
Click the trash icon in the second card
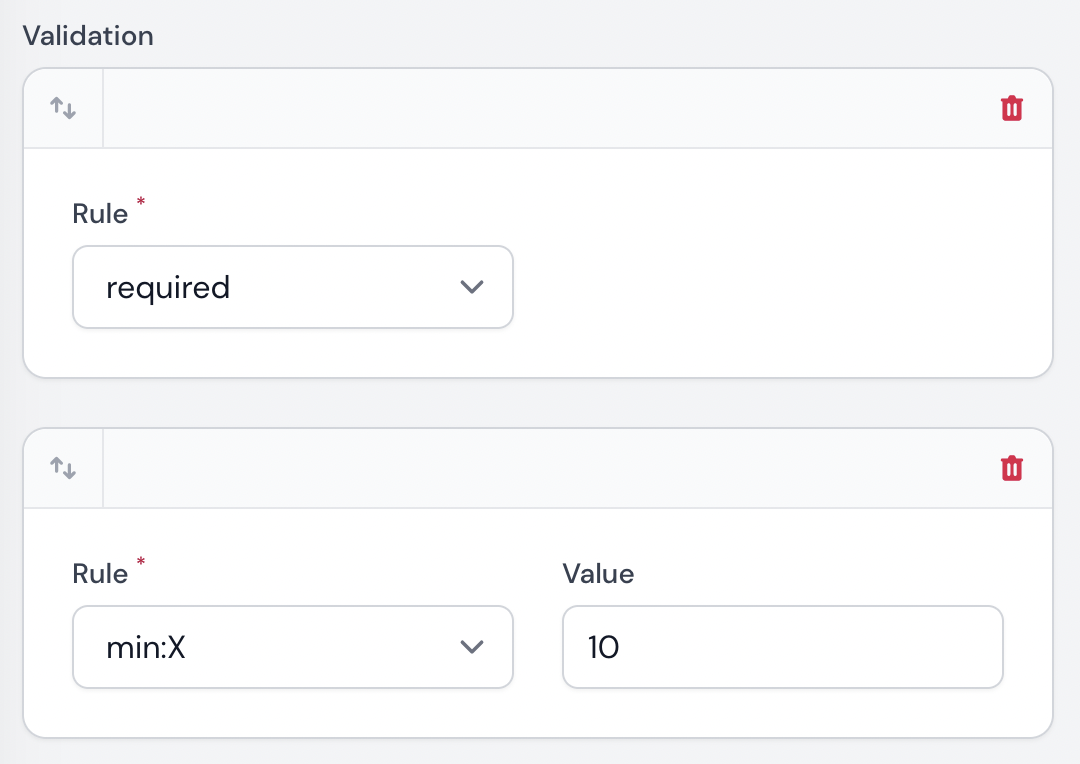point(1012,468)
